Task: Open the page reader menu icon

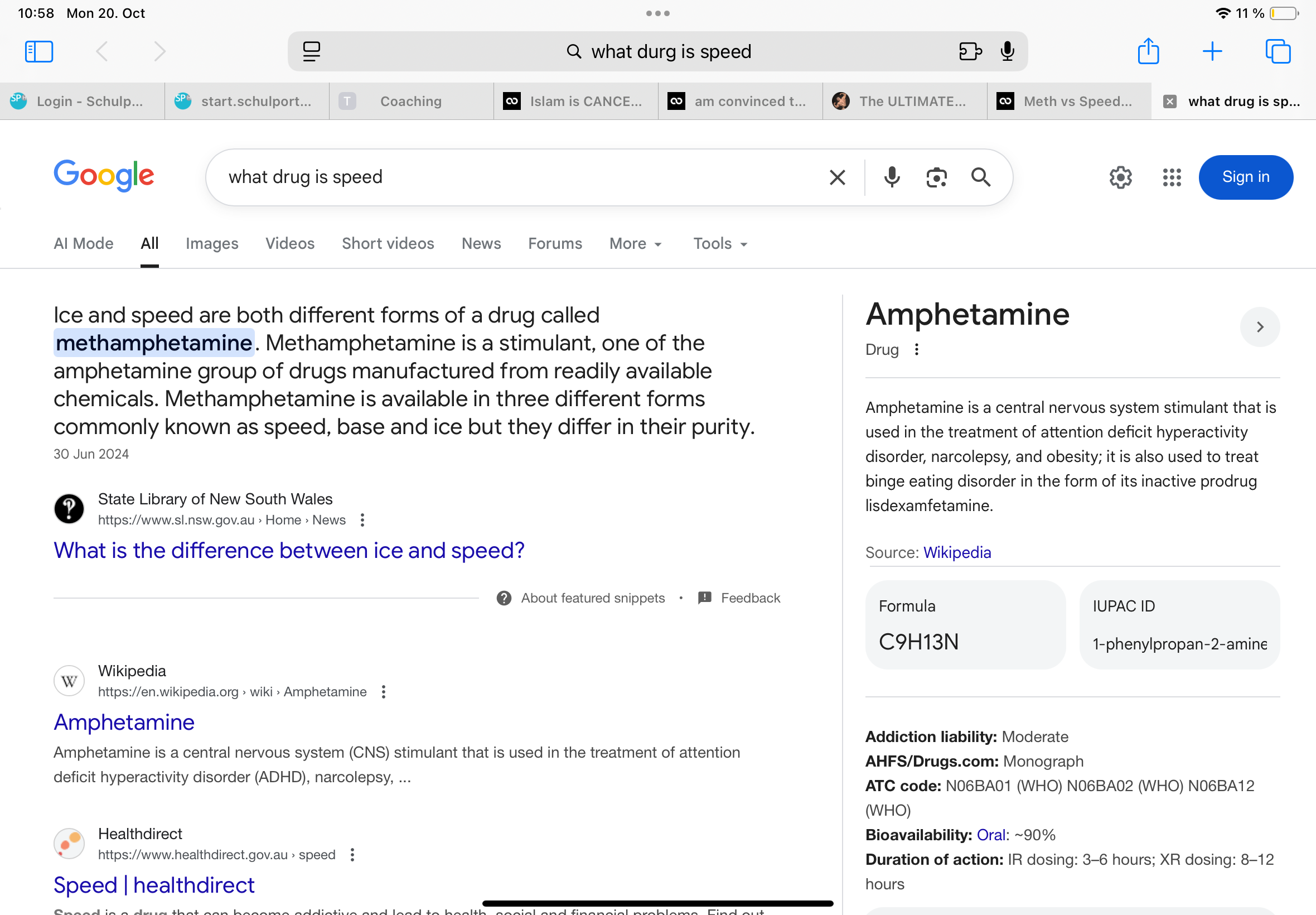Action: coord(311,51)
